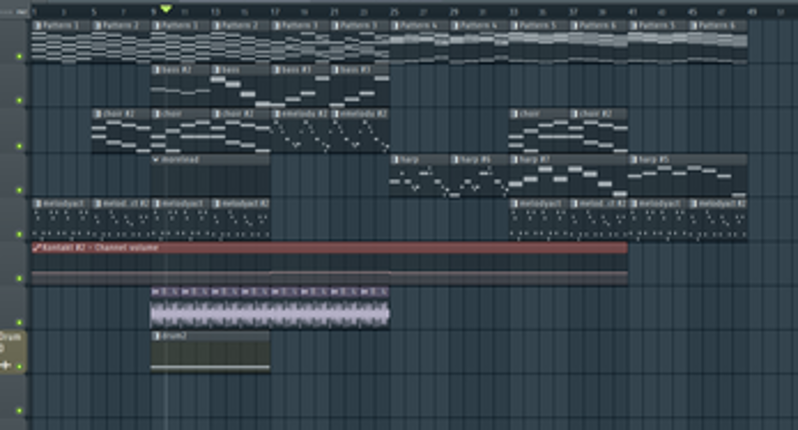Screen dimensions: 798x430
Task: Click the icon of the first Pattern 1 clip
Action: coord(37,25)
